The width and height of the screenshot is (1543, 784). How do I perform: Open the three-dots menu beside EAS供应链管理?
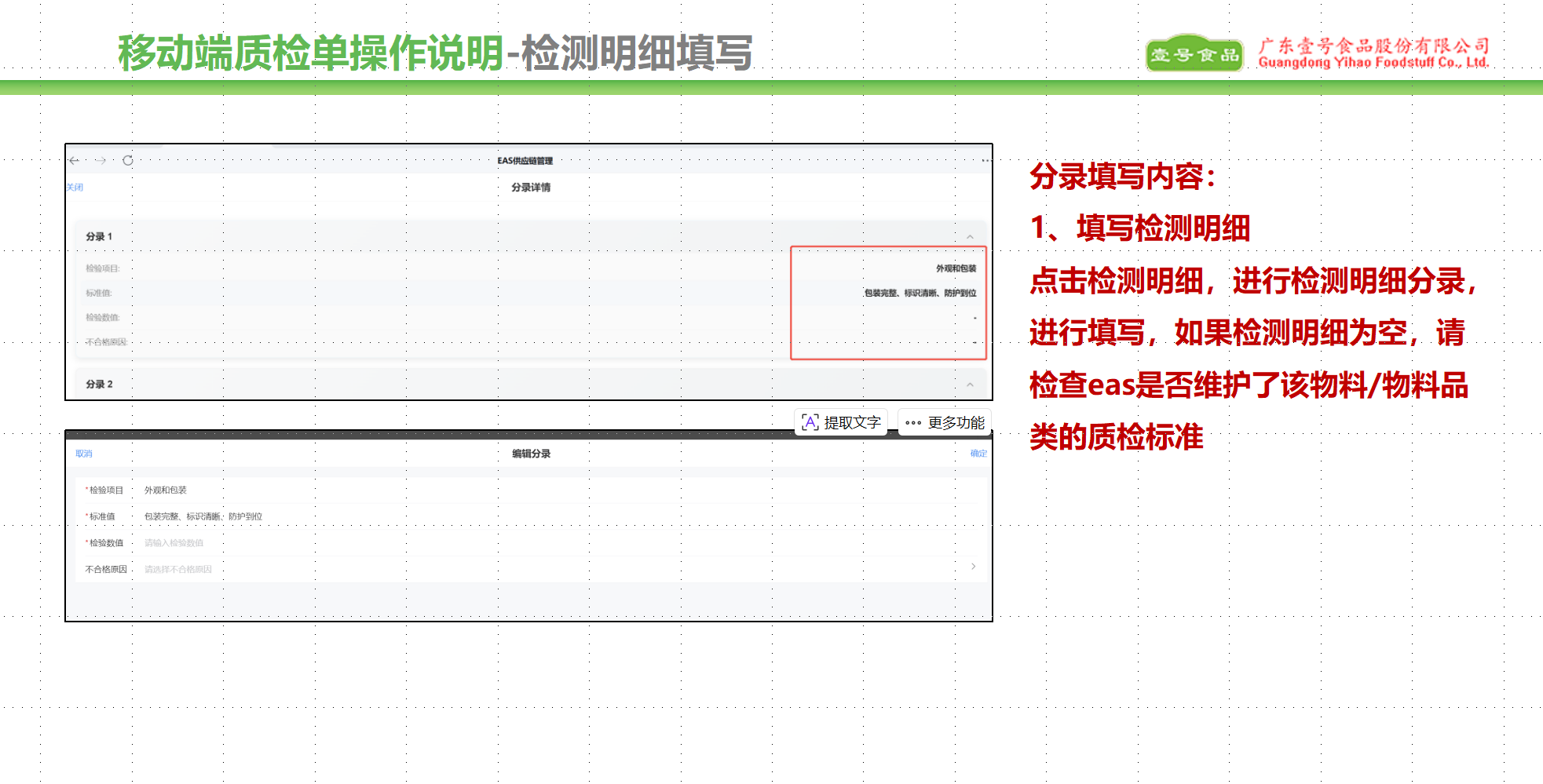point(985,161)
